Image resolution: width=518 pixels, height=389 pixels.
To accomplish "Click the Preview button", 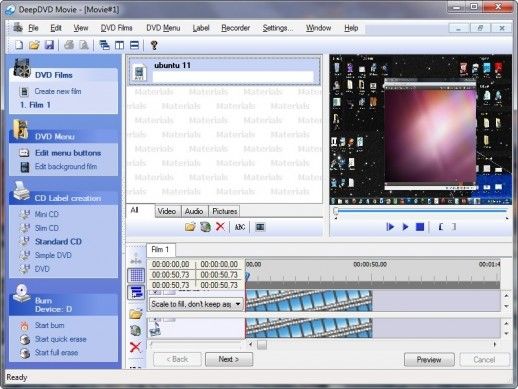I will coord(429,360).
